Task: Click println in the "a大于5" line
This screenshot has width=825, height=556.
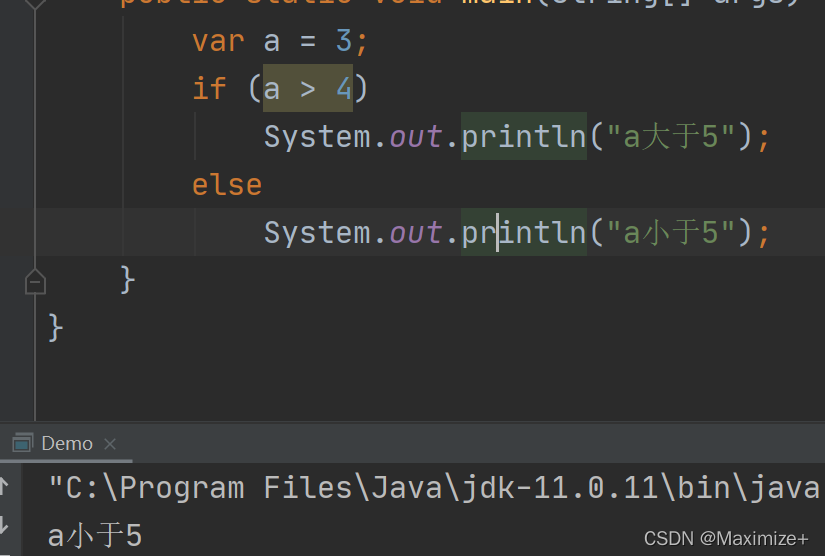Action: click(x=524, y=136)
